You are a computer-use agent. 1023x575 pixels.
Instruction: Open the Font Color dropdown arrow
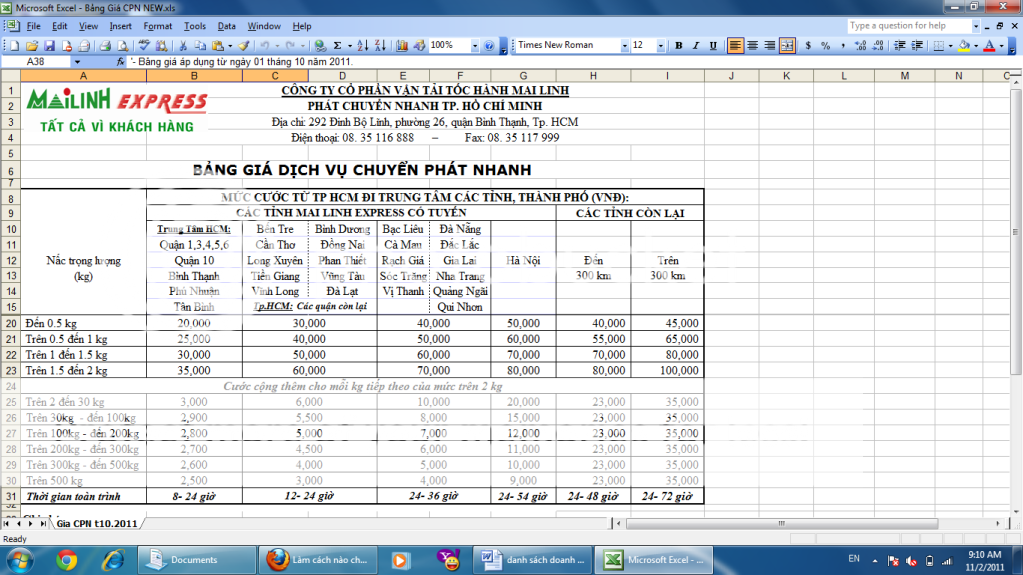click(1001, 46)
